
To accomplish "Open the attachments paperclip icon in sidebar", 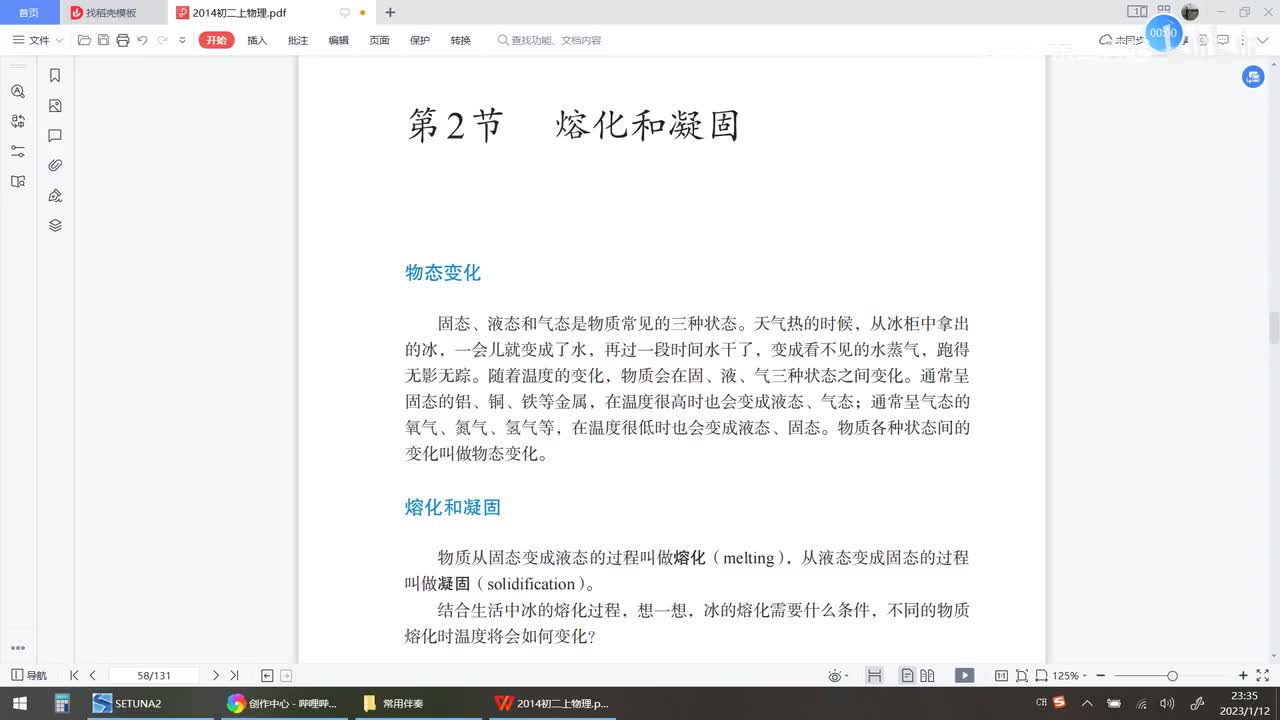I will point(55,165).
